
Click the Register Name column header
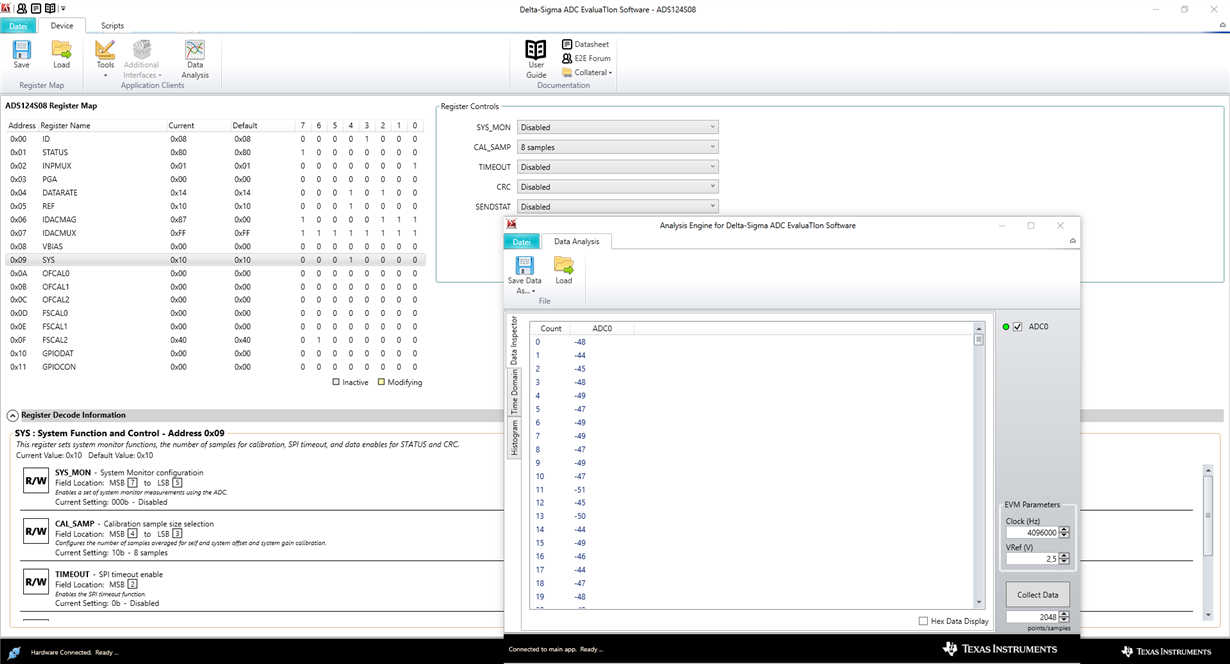(x=103, y=126)
